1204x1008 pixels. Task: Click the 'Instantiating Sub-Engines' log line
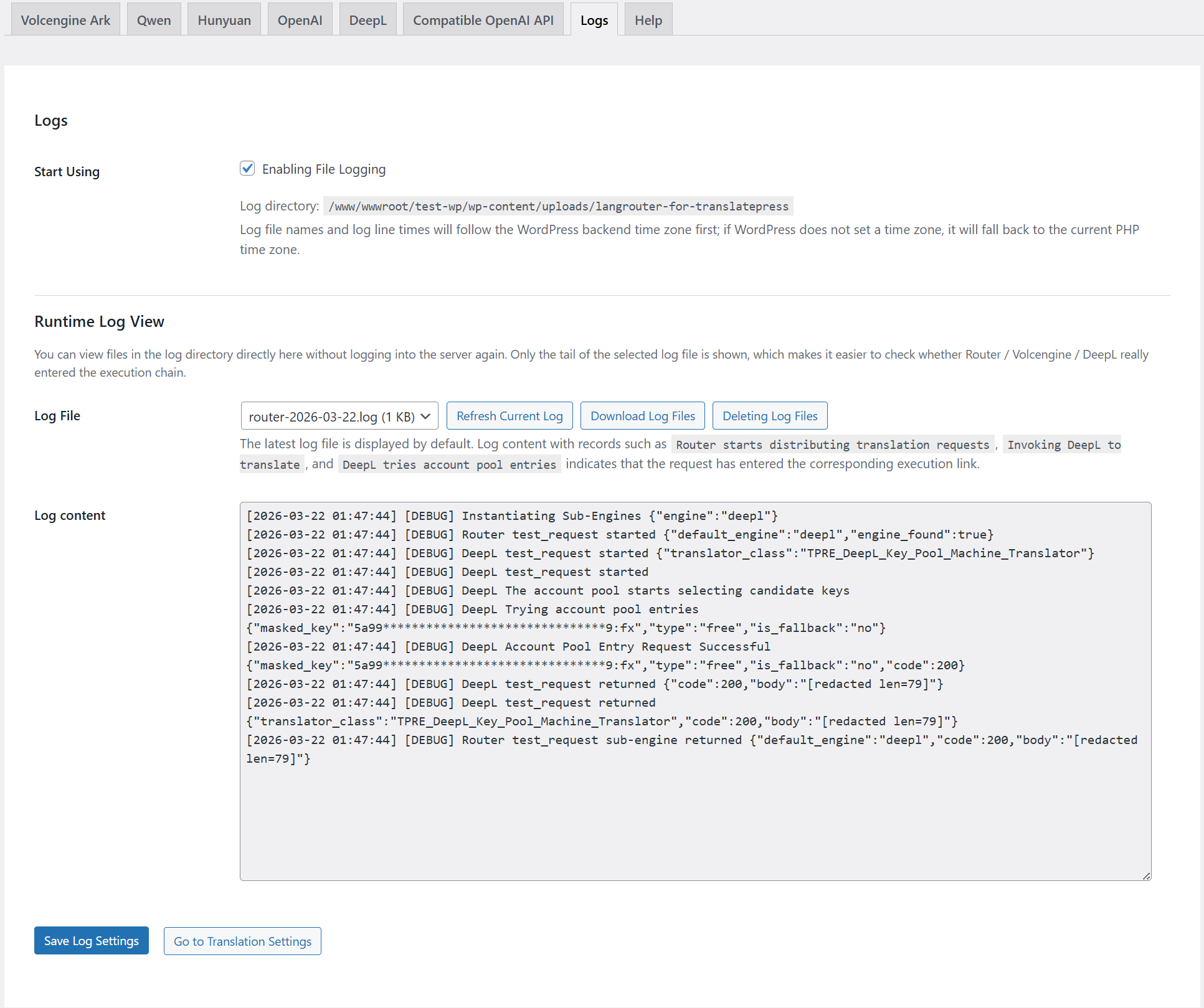512,516
